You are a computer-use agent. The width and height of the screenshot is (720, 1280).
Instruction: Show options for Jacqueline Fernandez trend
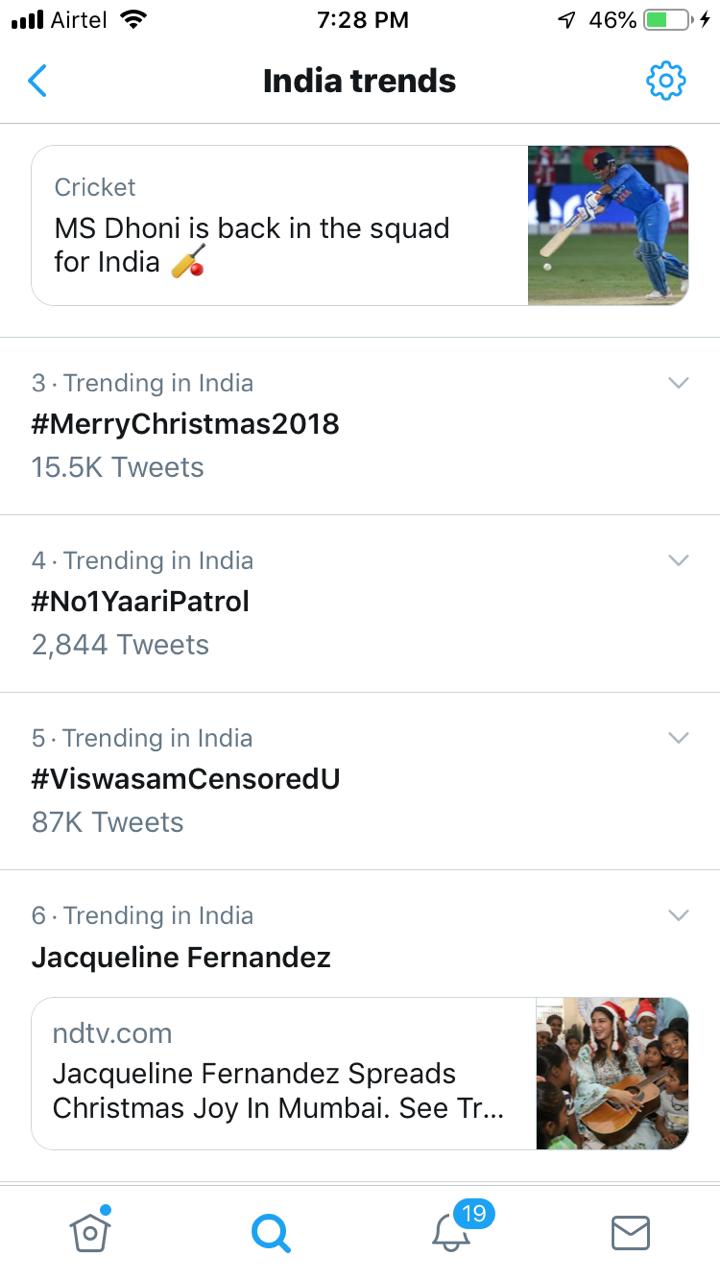(678, 915)
